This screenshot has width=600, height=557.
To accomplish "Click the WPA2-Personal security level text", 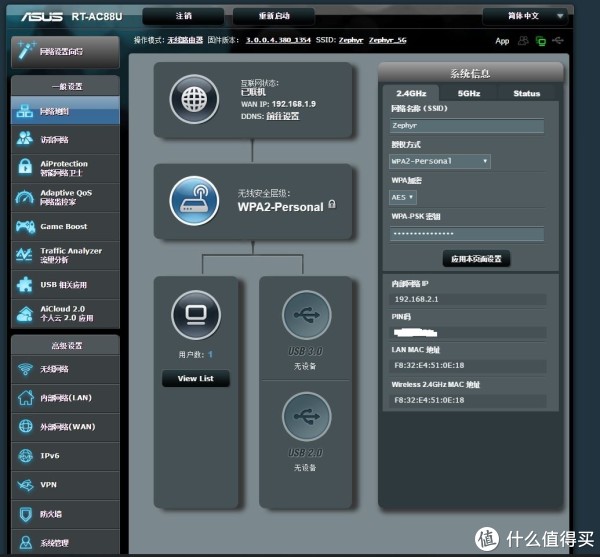I will coord(280,207).
